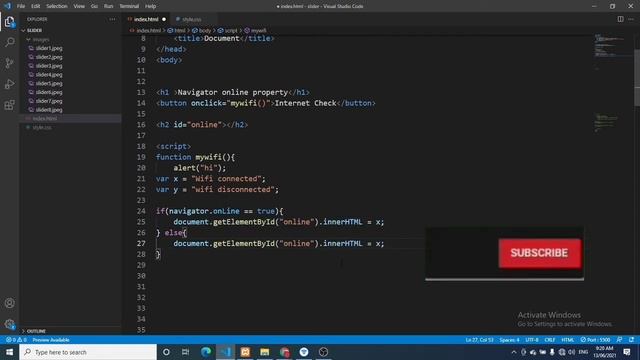Switch to the index.html editor tab
The height and width of the screenshot is (360, 640).
[x=146, y=19]
